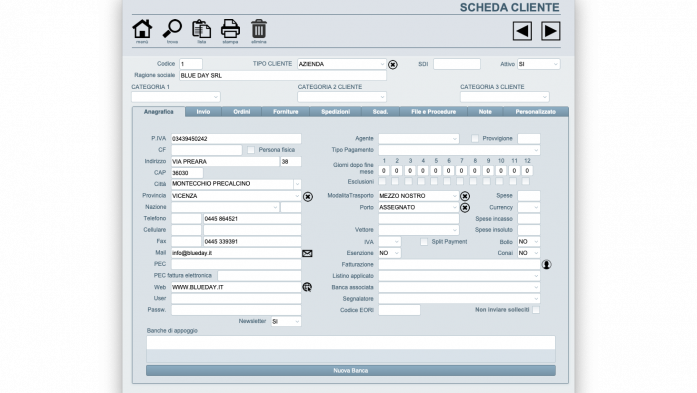
Task: Open the Listino applicato dropdown
Action: point(459,276)
